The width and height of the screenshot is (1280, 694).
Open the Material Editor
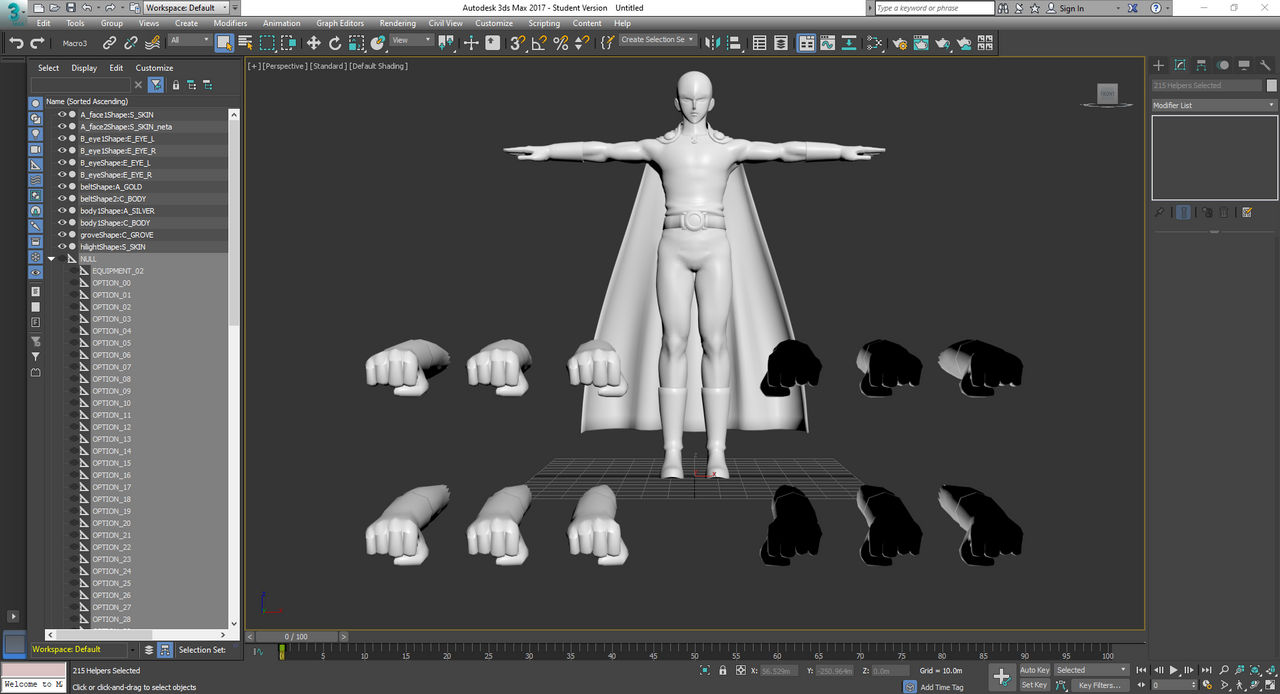[x=875, y=43]
